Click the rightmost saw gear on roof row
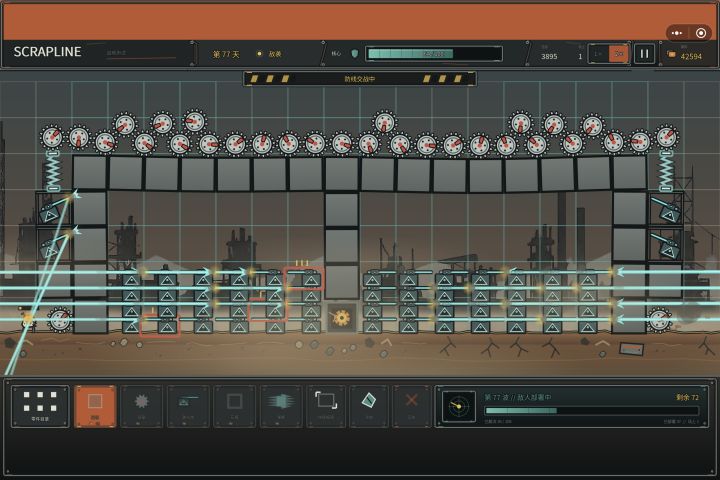Screen dimensions: 720x480 pos(667,136)
